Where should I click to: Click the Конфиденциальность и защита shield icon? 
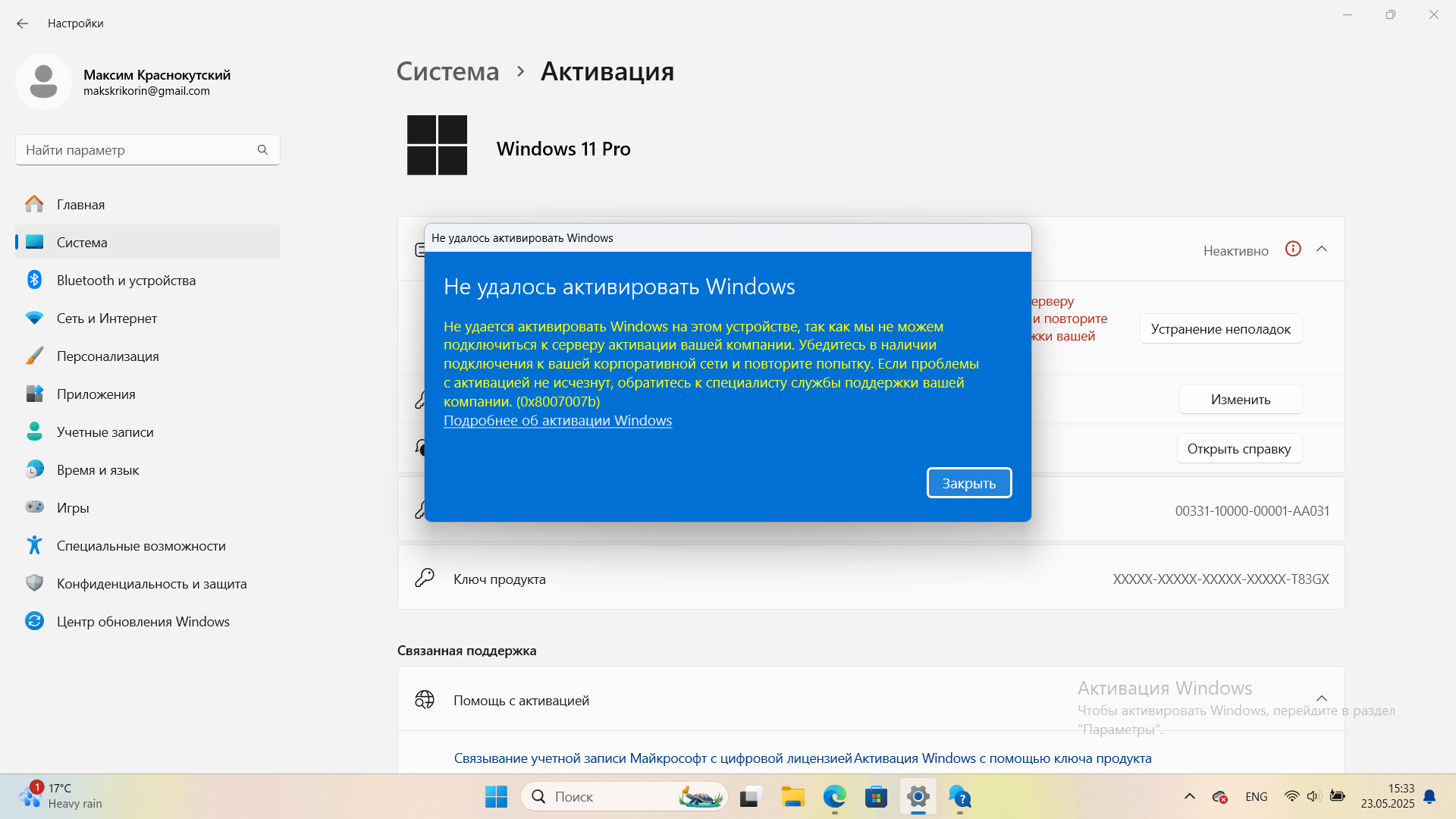click(x=35, y=583)
